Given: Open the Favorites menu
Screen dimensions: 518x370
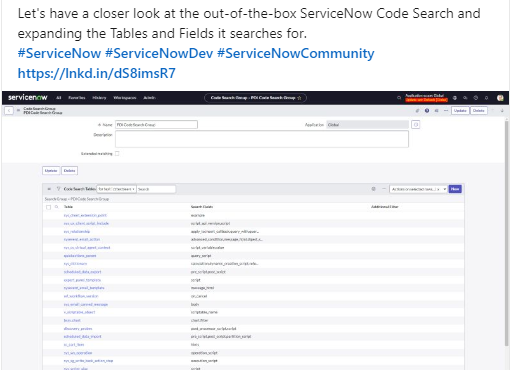Looking at the screenshot, I should tap(77, 98).
